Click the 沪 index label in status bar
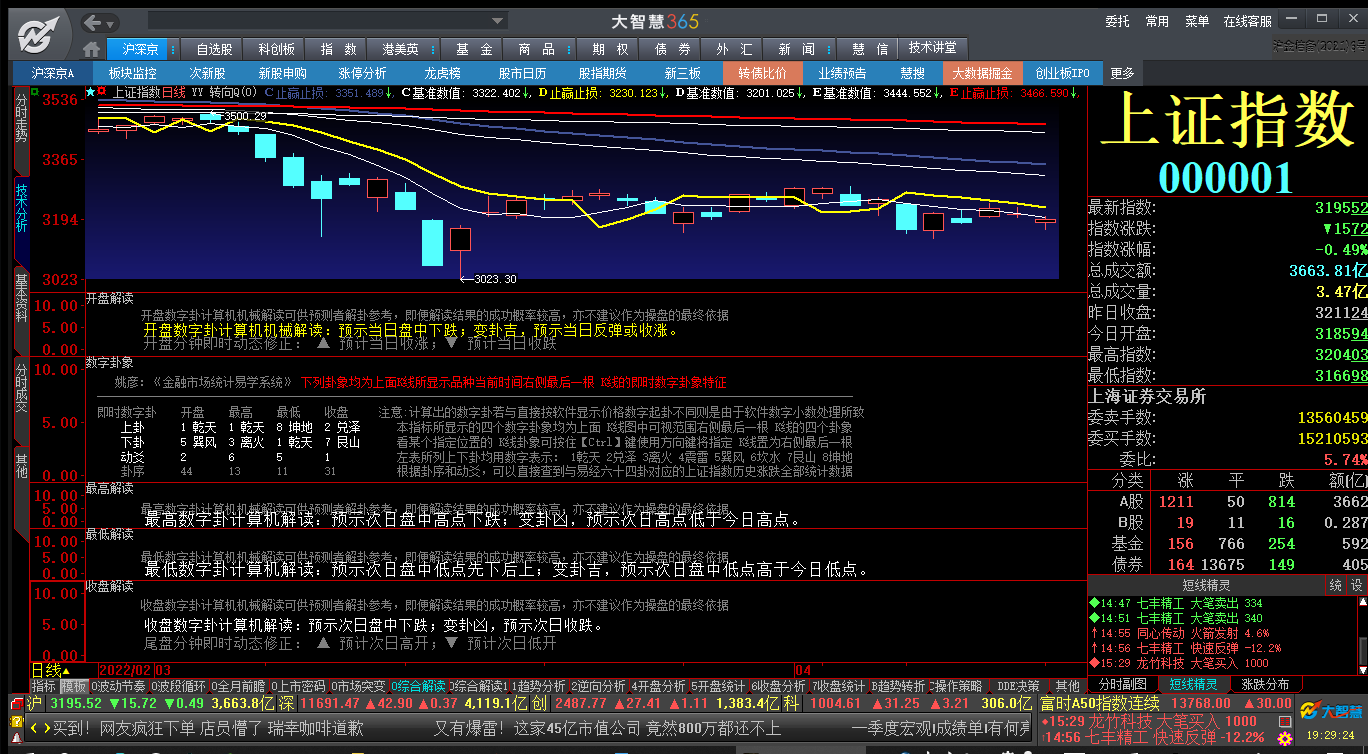The height and width of the screenshot is (754, 1368). coord(35,703)
